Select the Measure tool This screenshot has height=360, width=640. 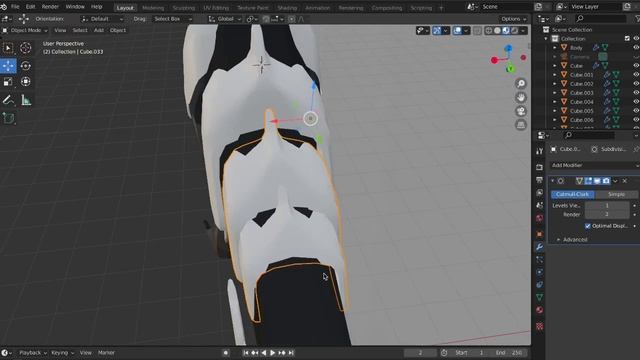(x=25, y=100)
